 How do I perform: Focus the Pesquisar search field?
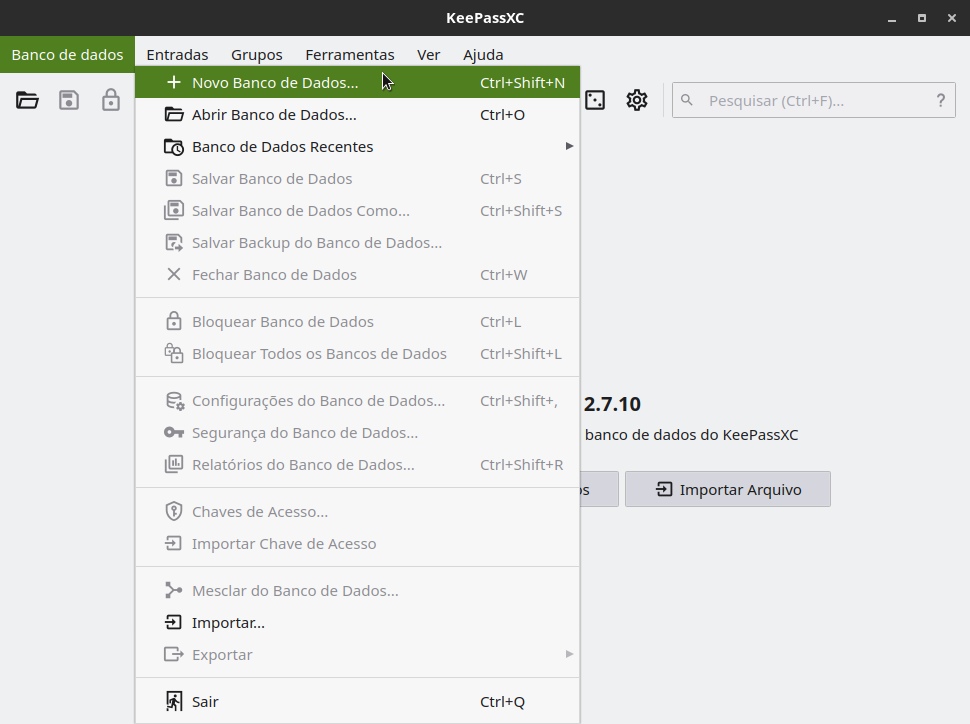point(813,100)
